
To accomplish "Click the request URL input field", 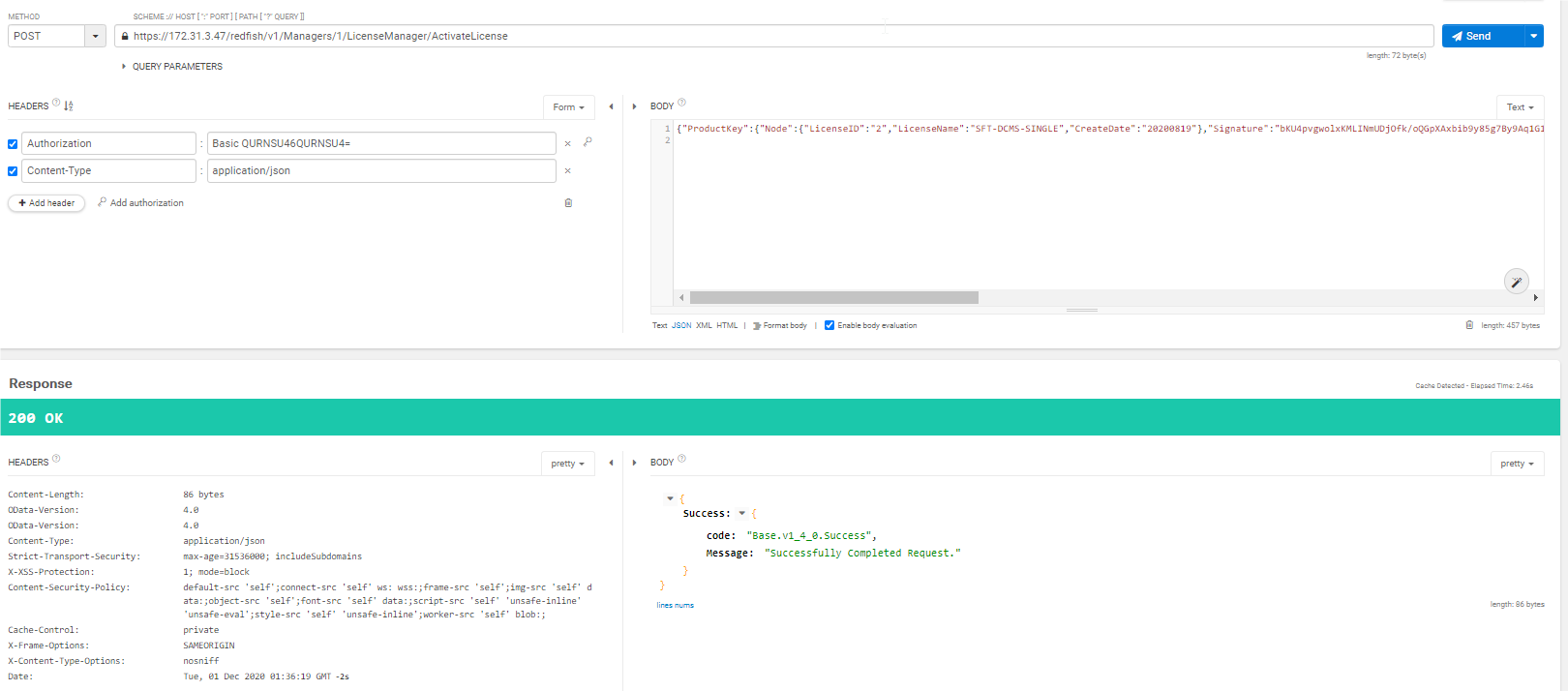I will coord(774,37).
